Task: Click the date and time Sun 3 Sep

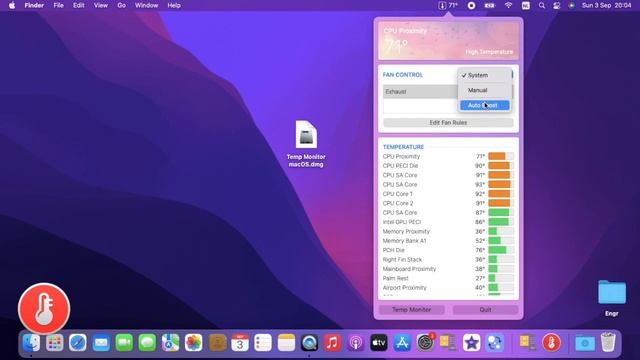Action: pos(607,5)
